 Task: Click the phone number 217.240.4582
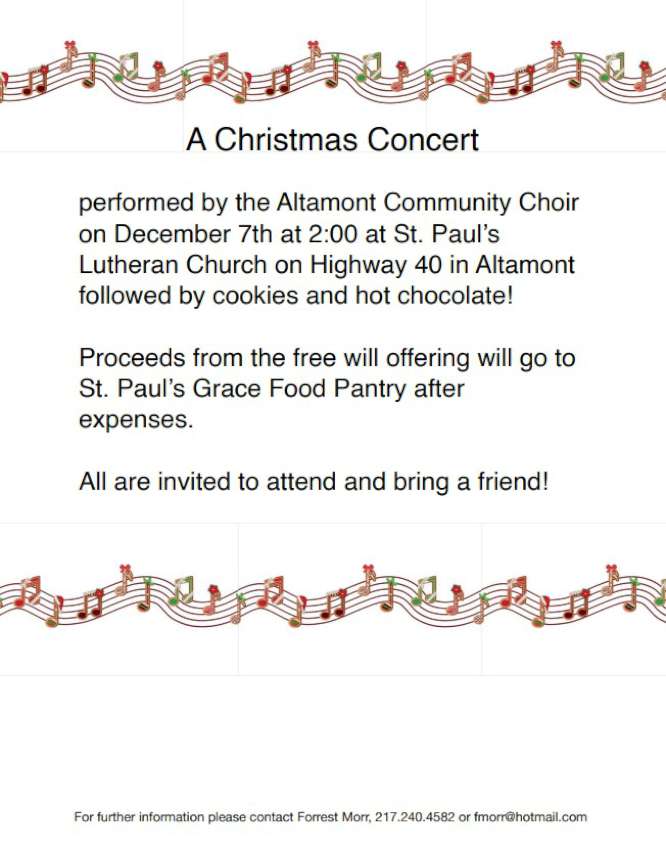(415, 817)
